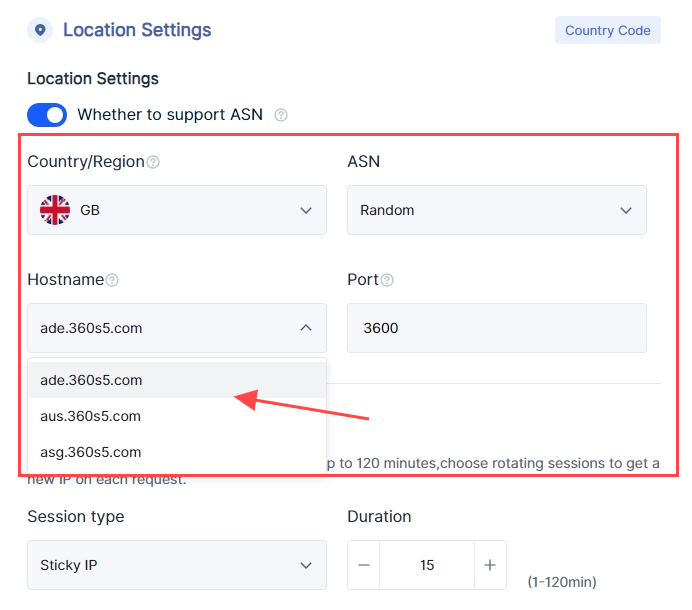Choose asg.360s5.com hostname option
Viewport: 692px width, 610px height.
coord(90,452)
